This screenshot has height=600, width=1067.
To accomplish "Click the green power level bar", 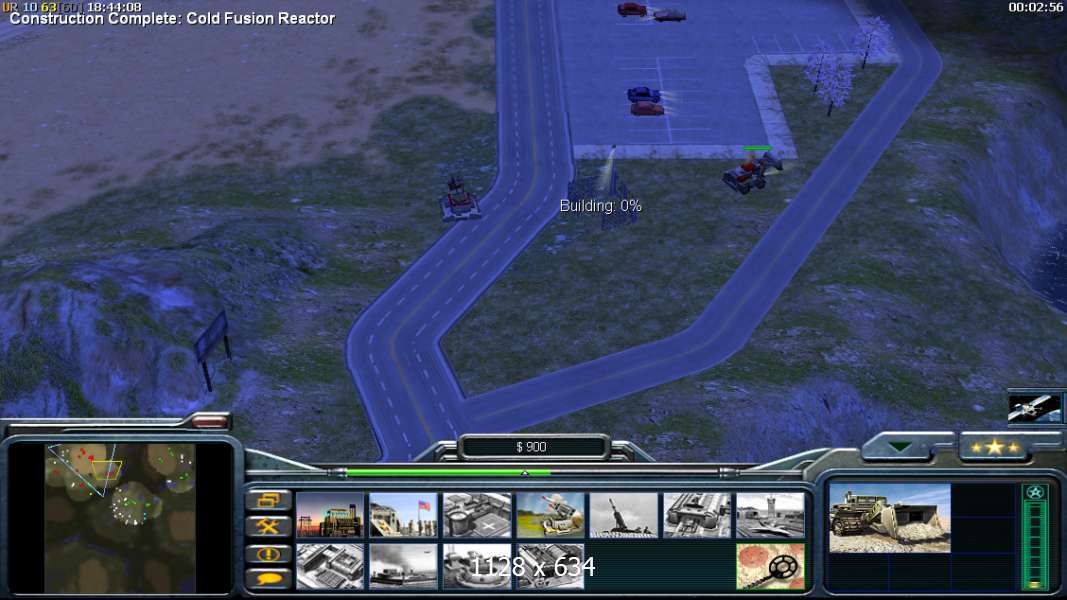I will pyautogui.click(x=449, y=471).
